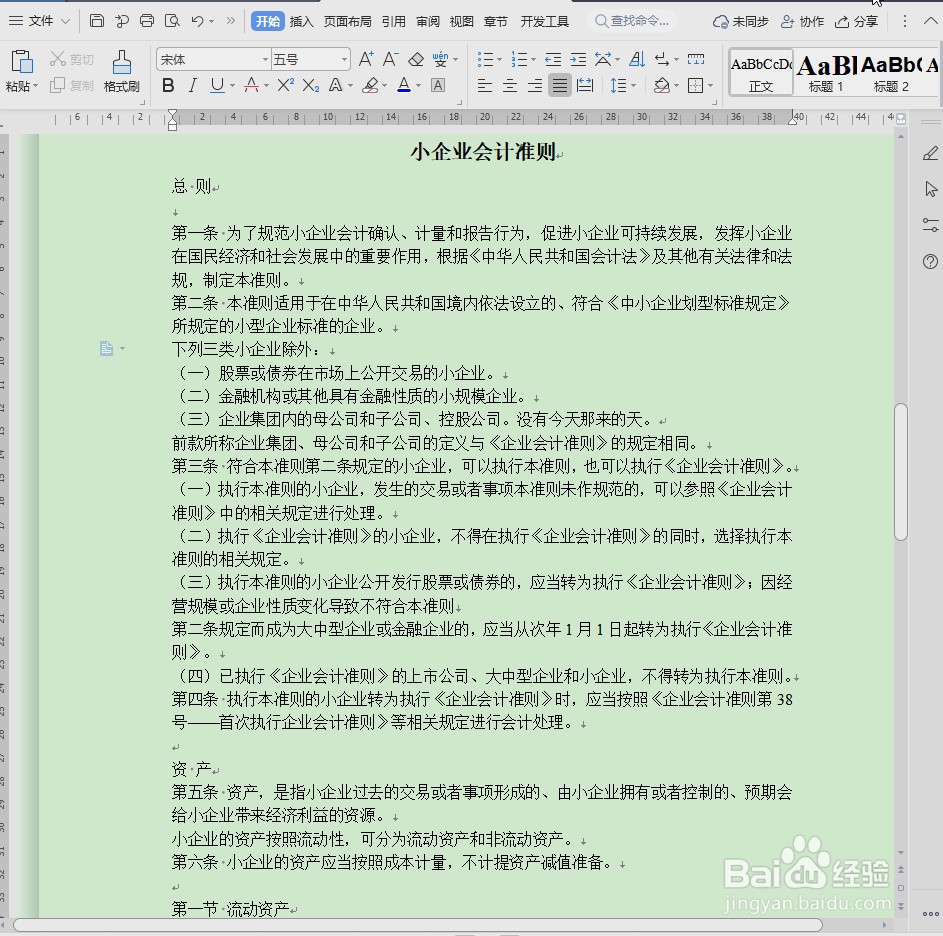Apply Subscript X₂ formatting
Image resolution: width=943 pixels, height=936 pixels.
coord(311,85)
